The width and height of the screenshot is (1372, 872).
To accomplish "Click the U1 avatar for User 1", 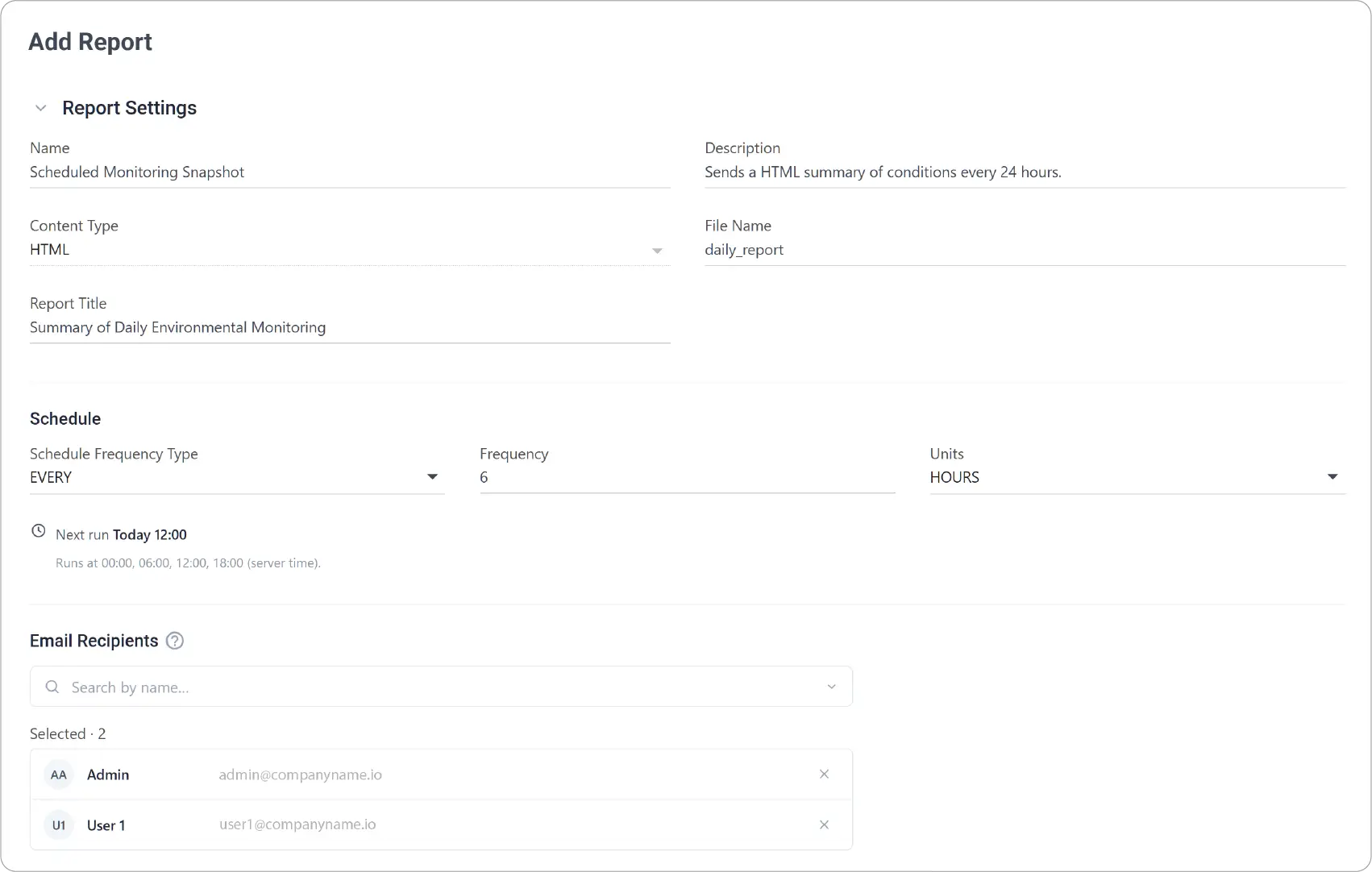I will (59, 825).
